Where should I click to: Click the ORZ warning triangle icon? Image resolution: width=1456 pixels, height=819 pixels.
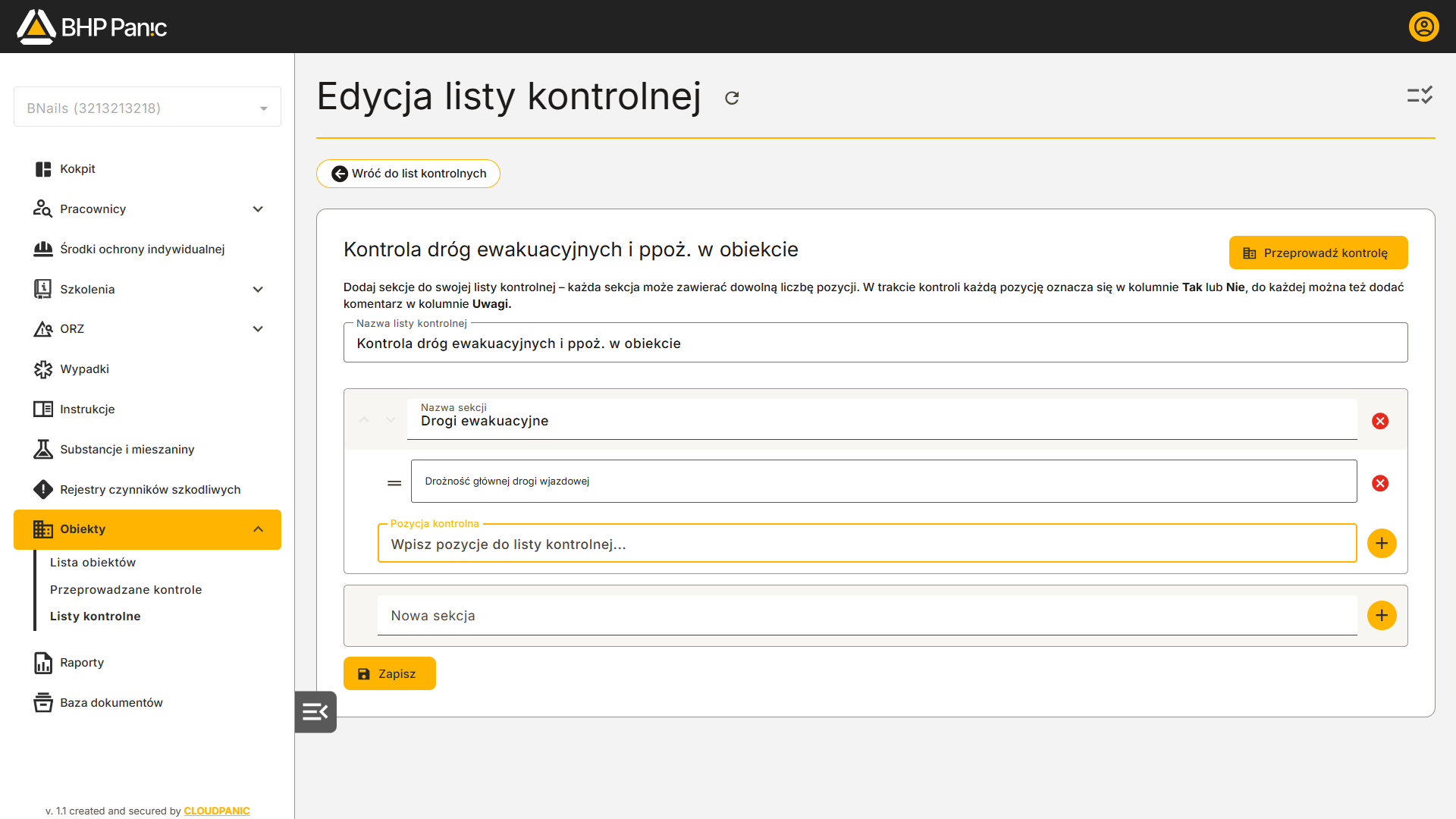[43, 329]
